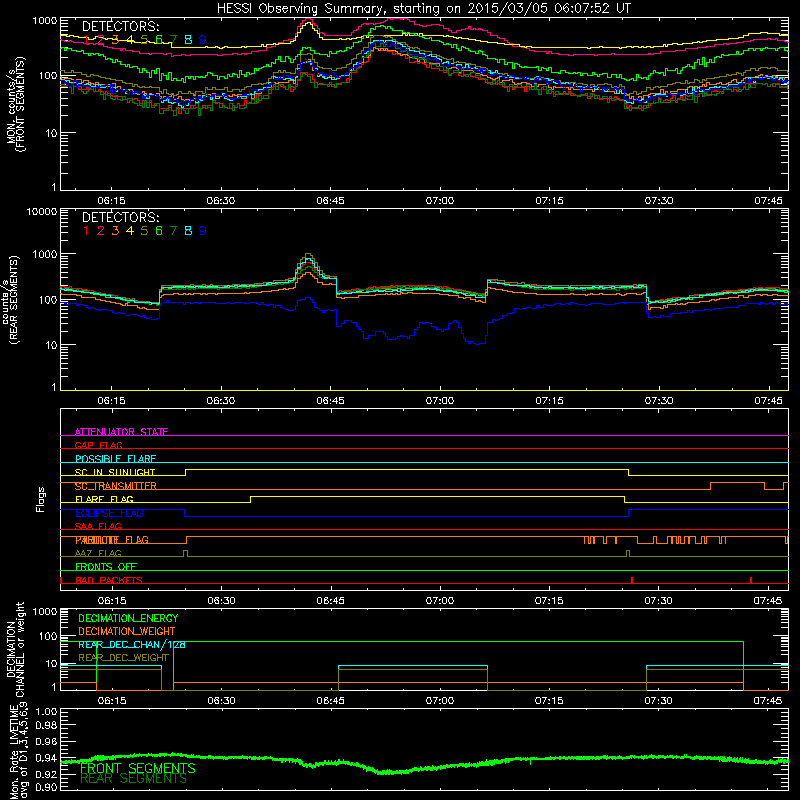Image resolution: width=800 pixels, height=800 pixels.
Task: Click the ATTENUATOR_STATE flag label
Action: pos(121,432)
